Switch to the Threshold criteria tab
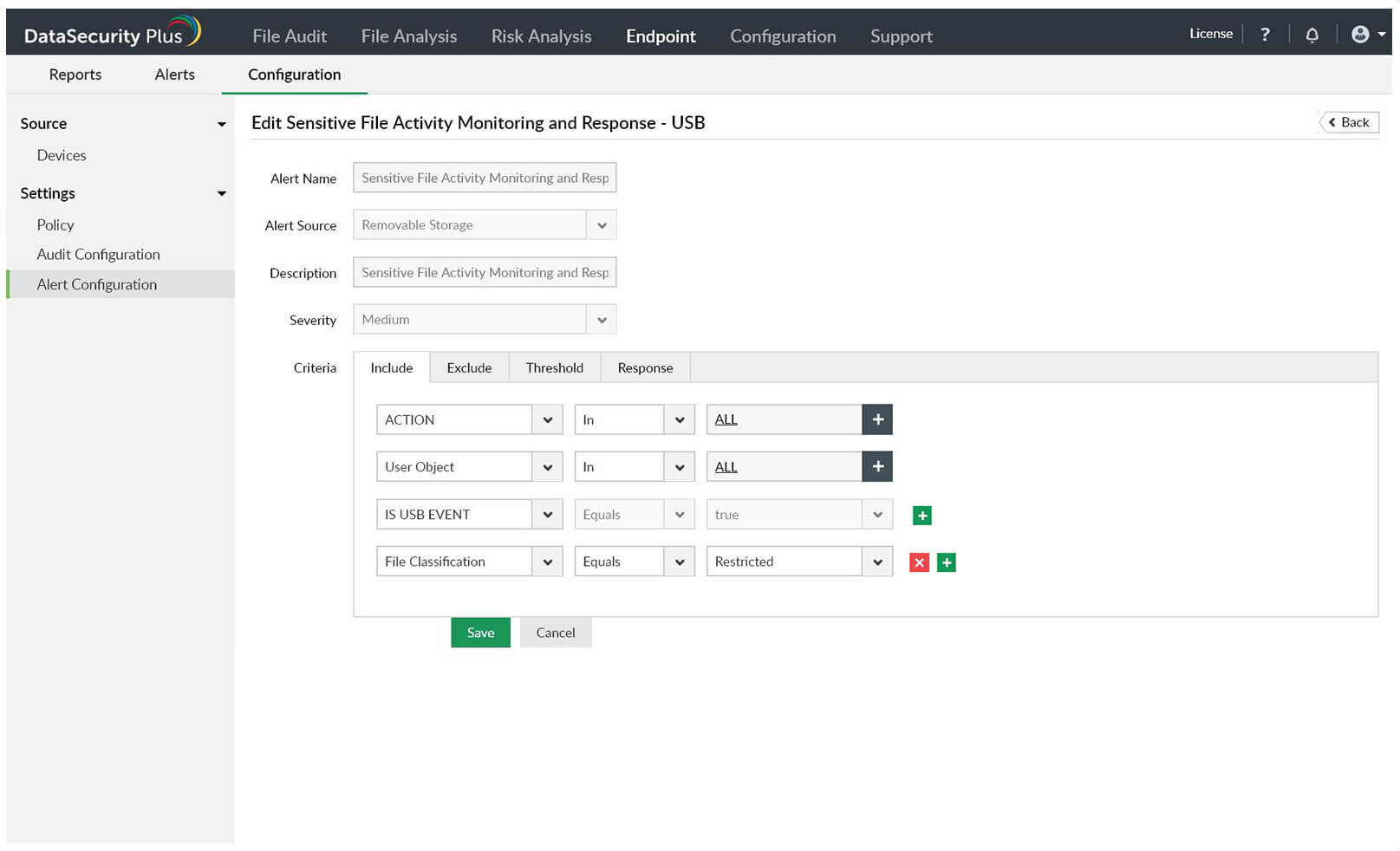This screenshot has width=1400, height=851. (554, 367)
